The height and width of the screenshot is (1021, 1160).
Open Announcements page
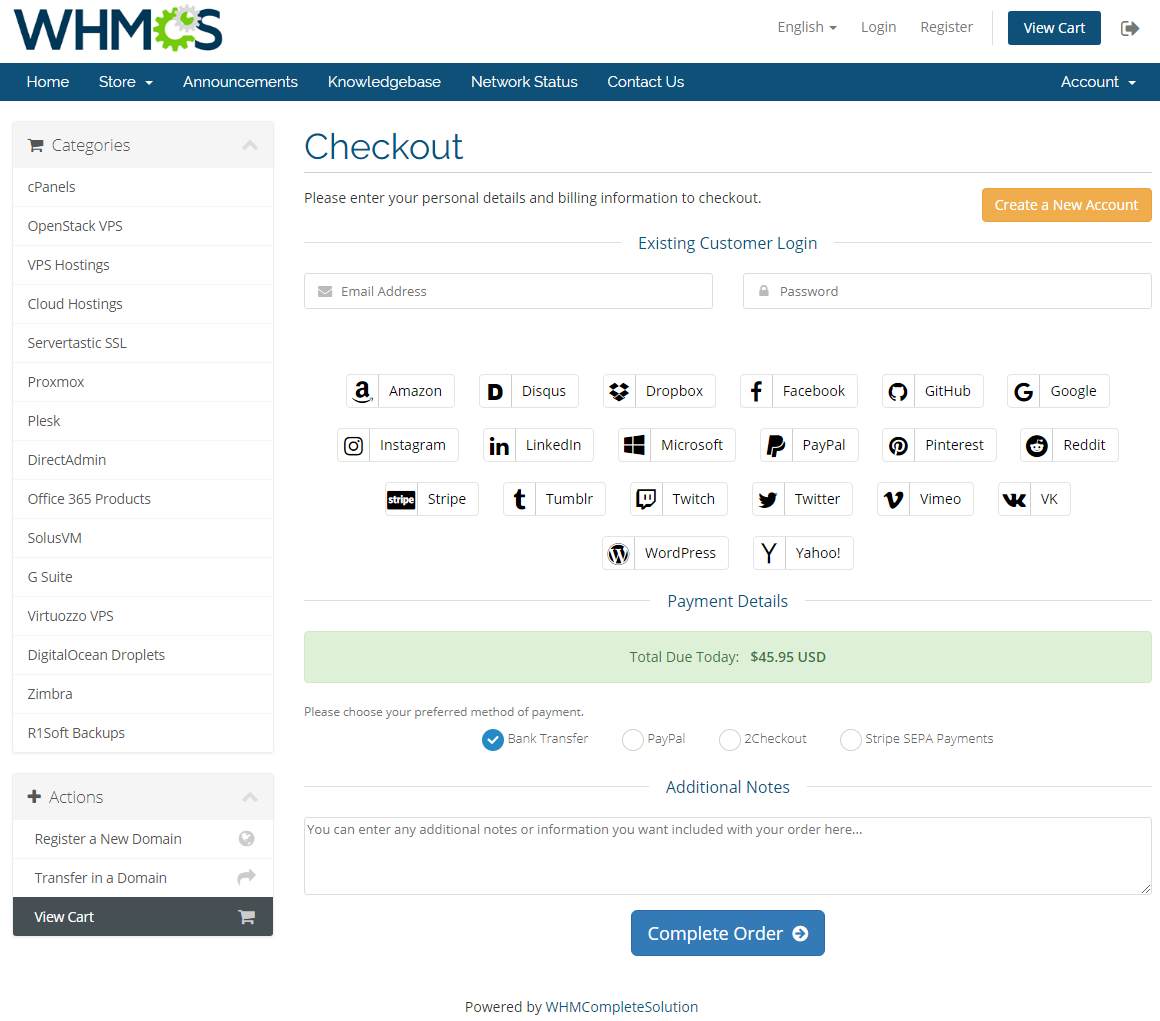[240, 82]
